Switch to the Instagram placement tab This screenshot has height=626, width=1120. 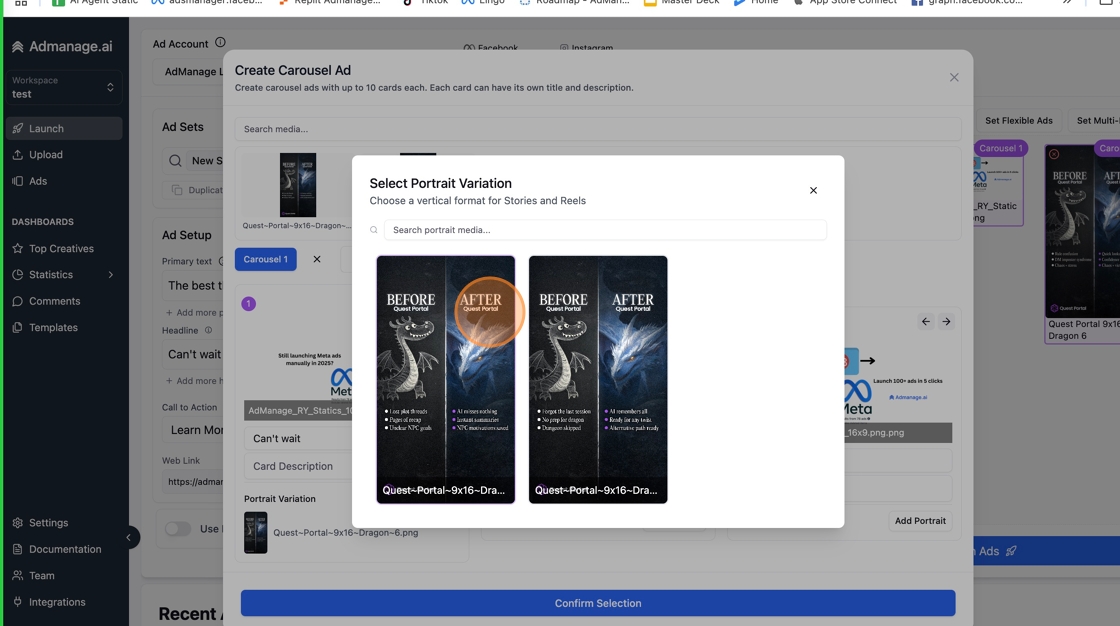tap(586, 48)
